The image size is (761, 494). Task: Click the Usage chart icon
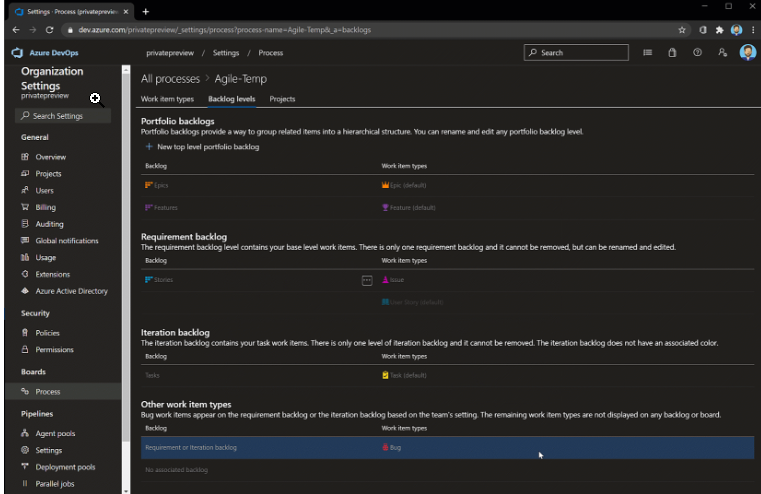tap(25, 257)
